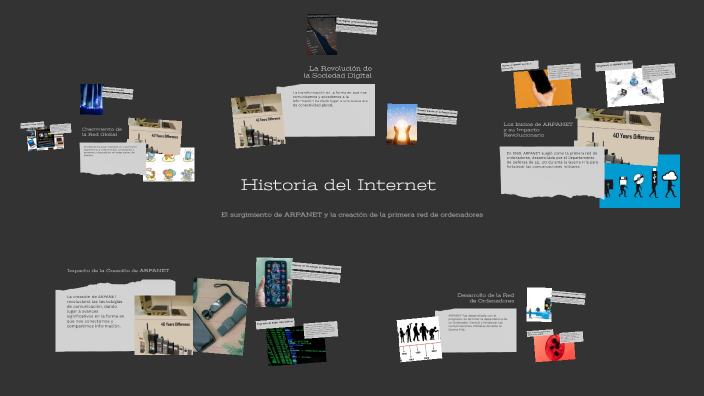Click the caption label beside the map image
Viewport: 704px width, 396px height.
pyautogui.click(x=356, y=26)
